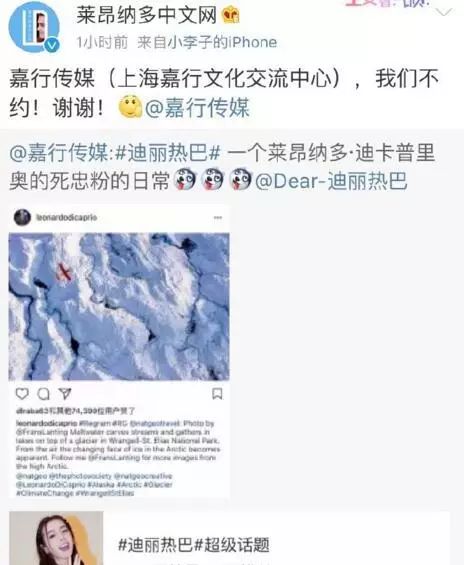Open the @嘉行传媒 mention in post text
464x565 pixels.
click(x=197, y=107)
